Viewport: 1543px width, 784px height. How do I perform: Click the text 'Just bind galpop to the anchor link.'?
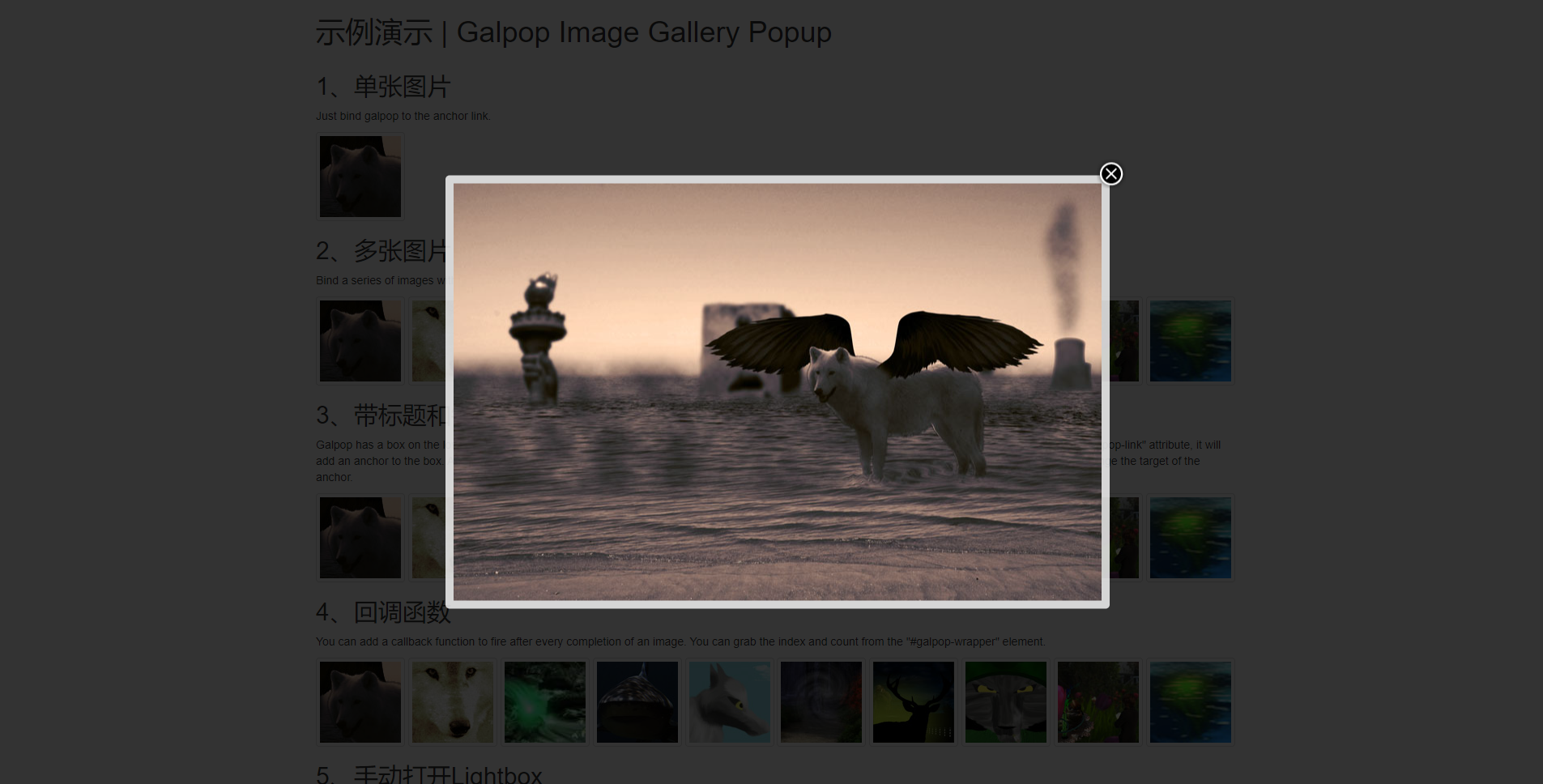[x=403, y=116]
